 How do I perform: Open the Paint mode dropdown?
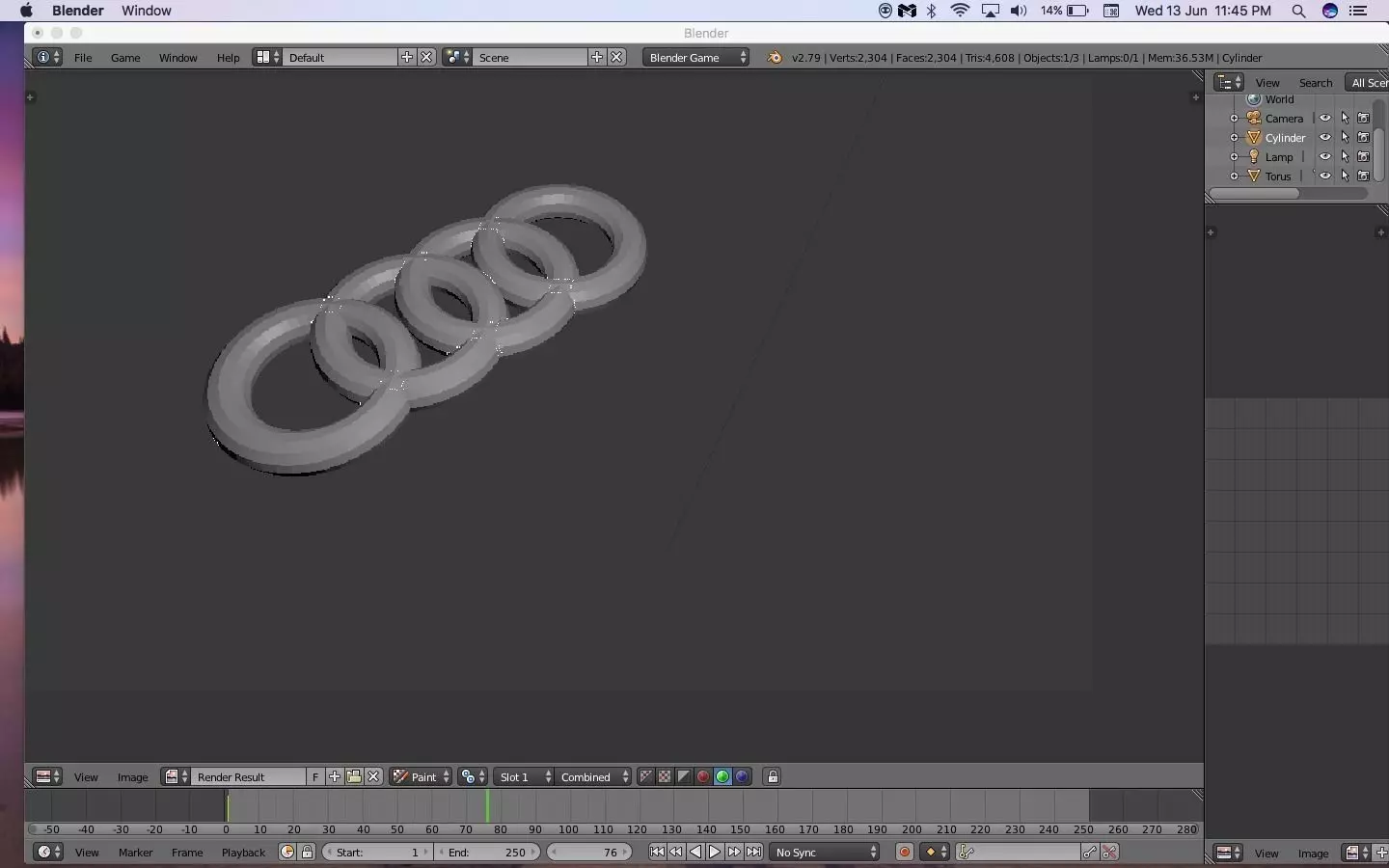pos(421,776)
